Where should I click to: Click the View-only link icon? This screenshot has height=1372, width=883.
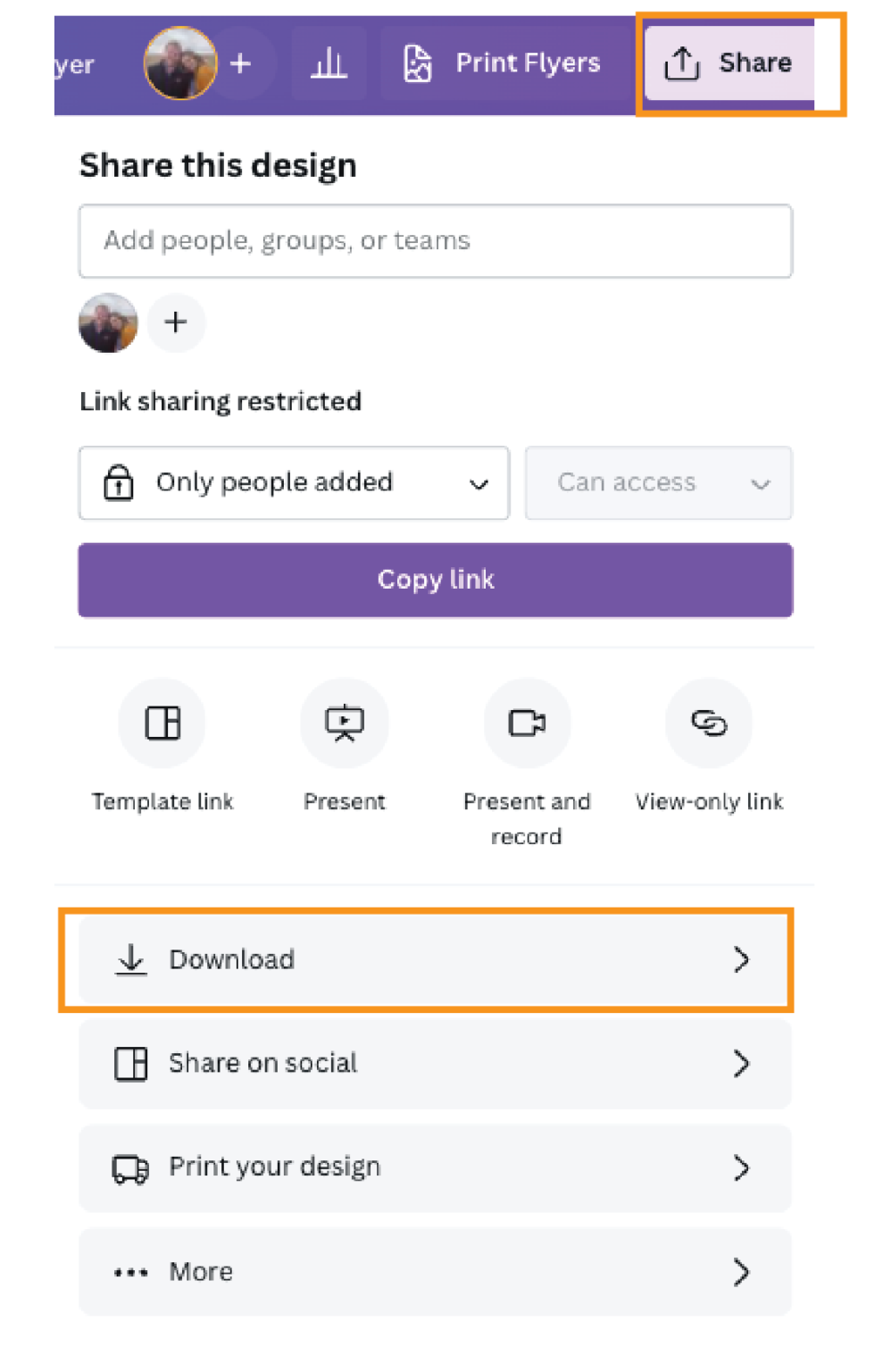tap(709, 723)
